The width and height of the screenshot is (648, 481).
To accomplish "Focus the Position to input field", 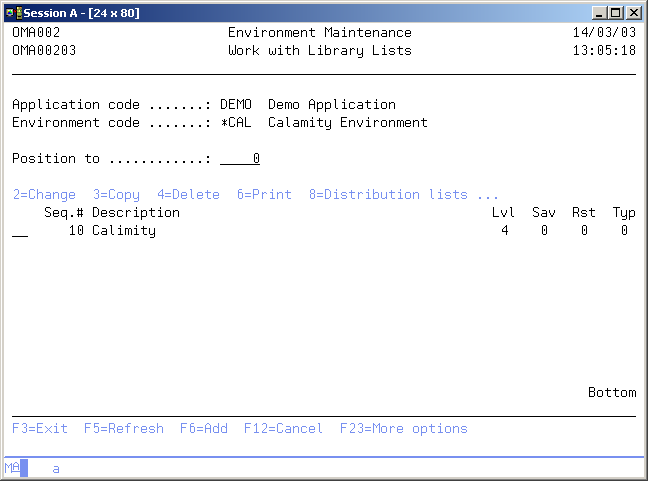I will click(x=240, y=159).
